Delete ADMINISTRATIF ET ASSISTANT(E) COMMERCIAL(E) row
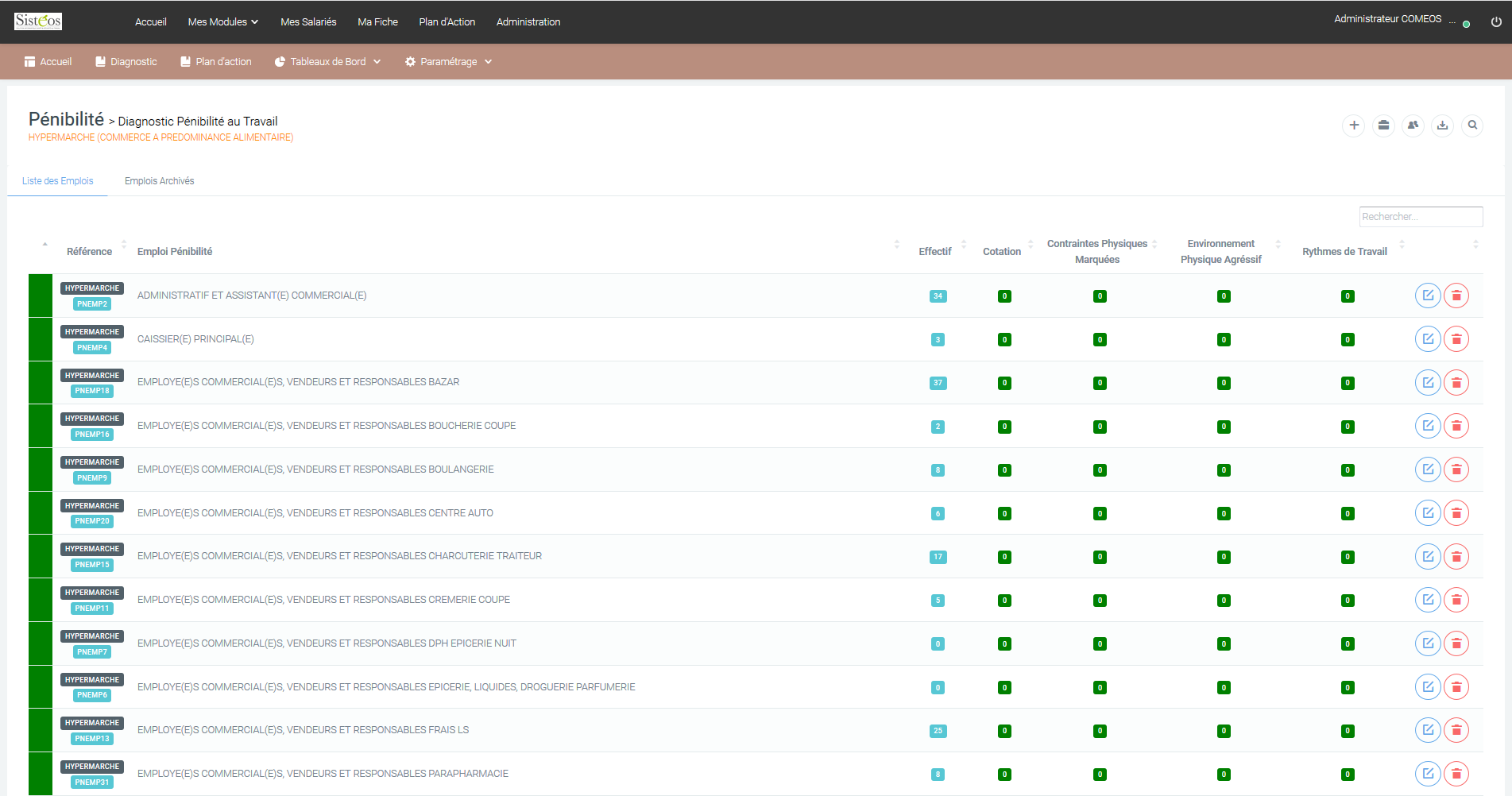The height and width of the screenshot is (796, 1512). [1456, 296]
